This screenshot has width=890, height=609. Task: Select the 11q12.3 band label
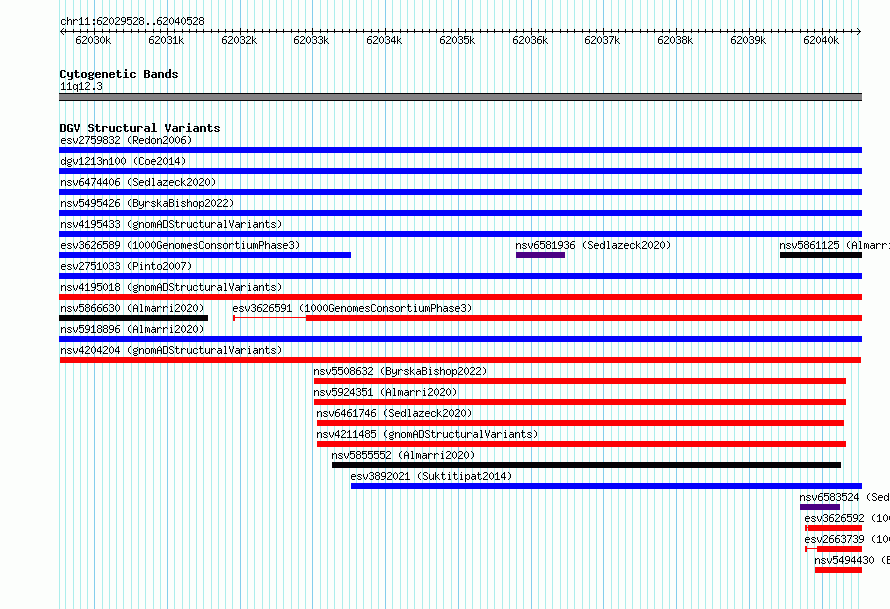(81, 86)
